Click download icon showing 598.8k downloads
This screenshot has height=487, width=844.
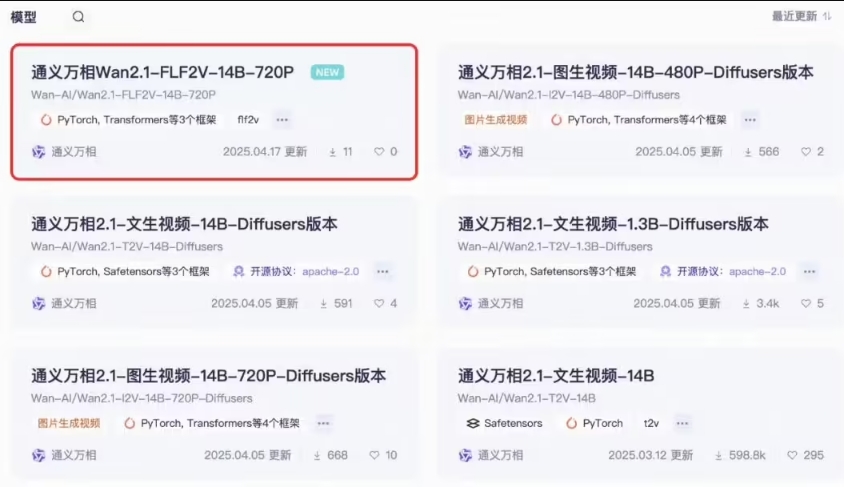tap(719, 456)
